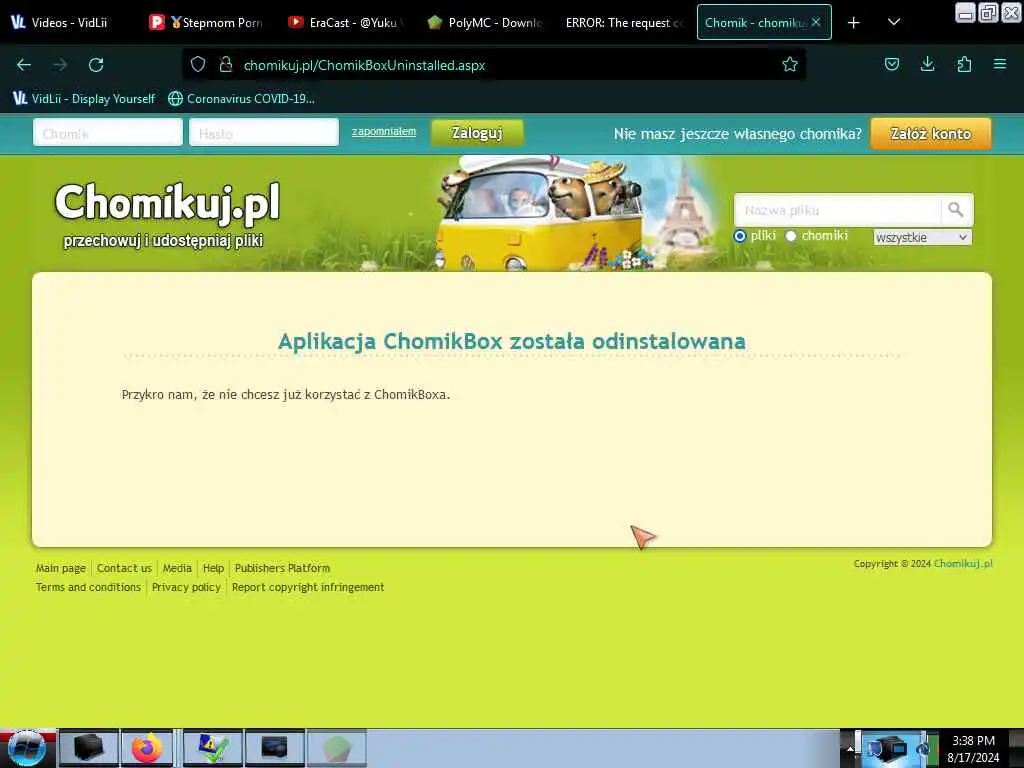Screen dimensions: 1024x768
Task: Open the tracking protection shield icon
Action: pos(198,65)
